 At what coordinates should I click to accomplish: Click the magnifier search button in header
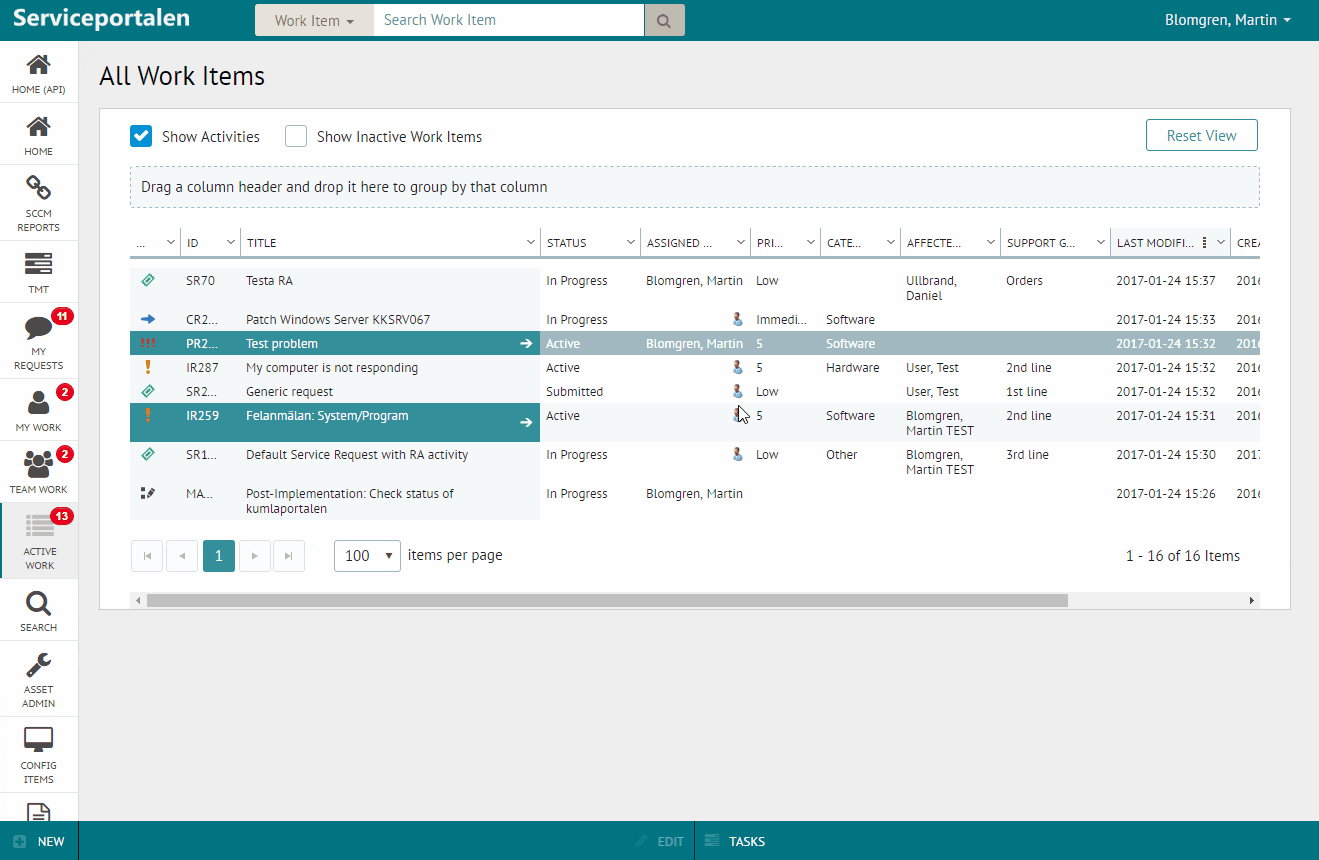664,20
